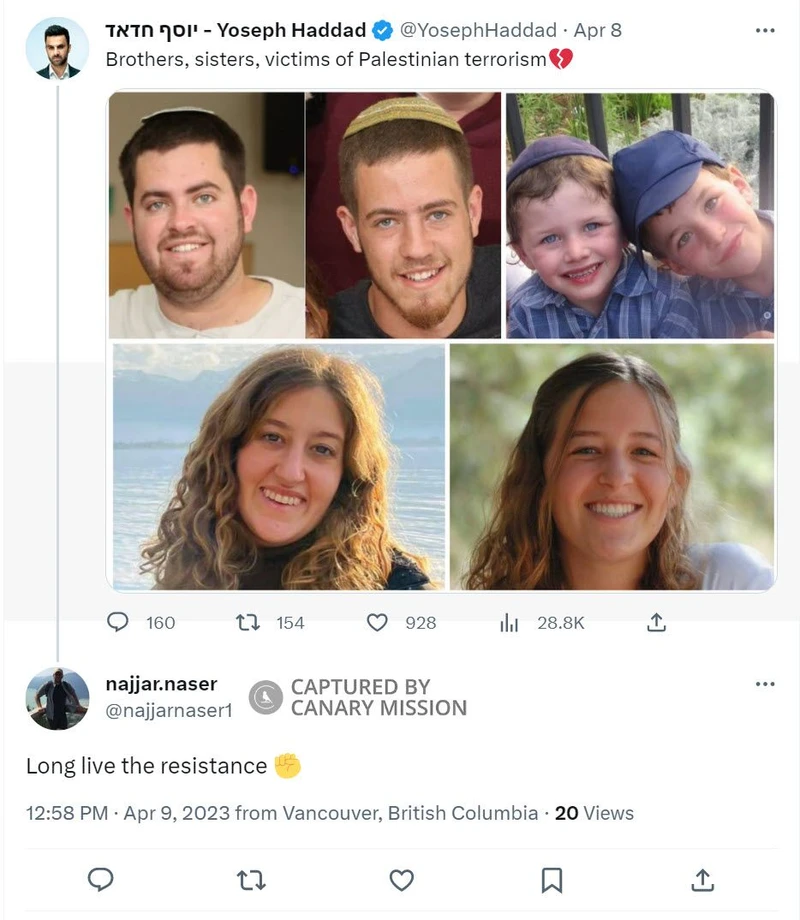Open more options on najjar.naser's reply
Screen dimensions: 800x920
[765, 684]
